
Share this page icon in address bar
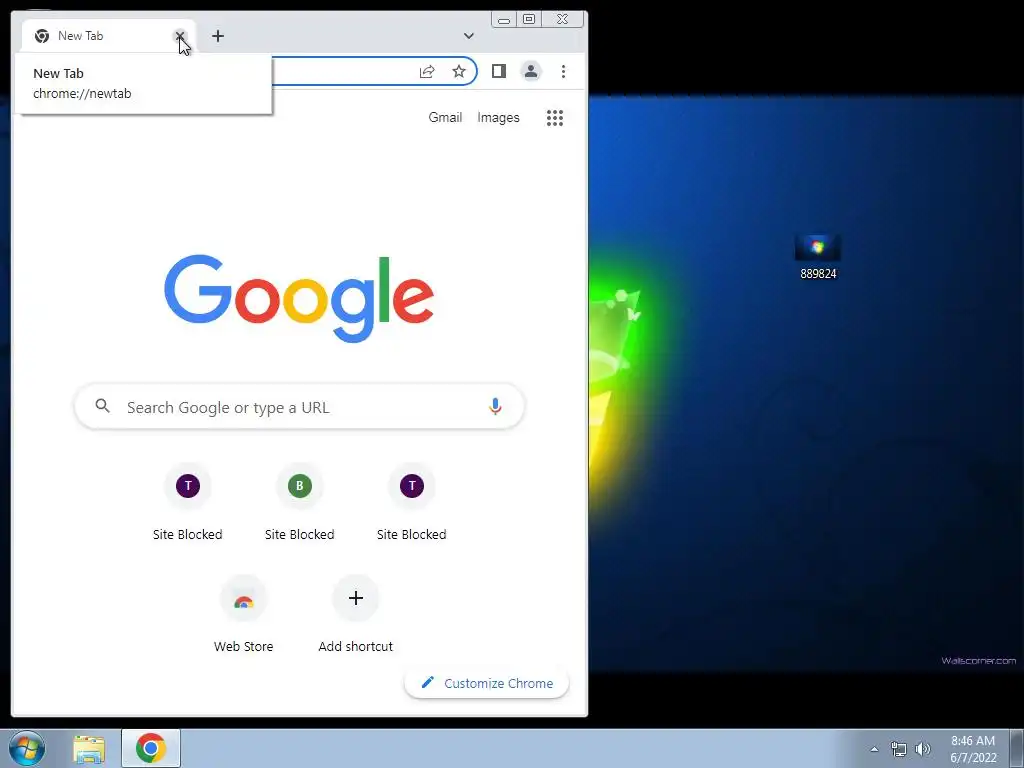click(x=427, y=71)
